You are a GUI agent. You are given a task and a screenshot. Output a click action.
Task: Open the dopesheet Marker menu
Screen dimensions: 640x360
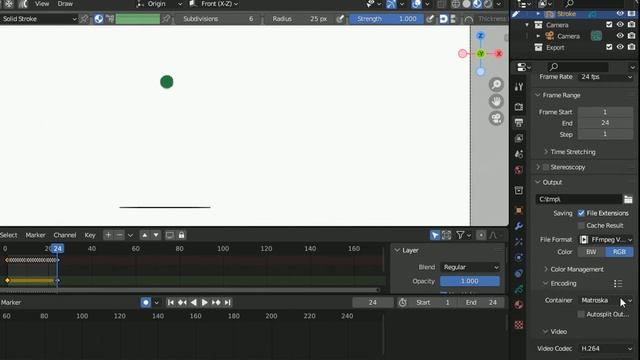pos(36,235)
